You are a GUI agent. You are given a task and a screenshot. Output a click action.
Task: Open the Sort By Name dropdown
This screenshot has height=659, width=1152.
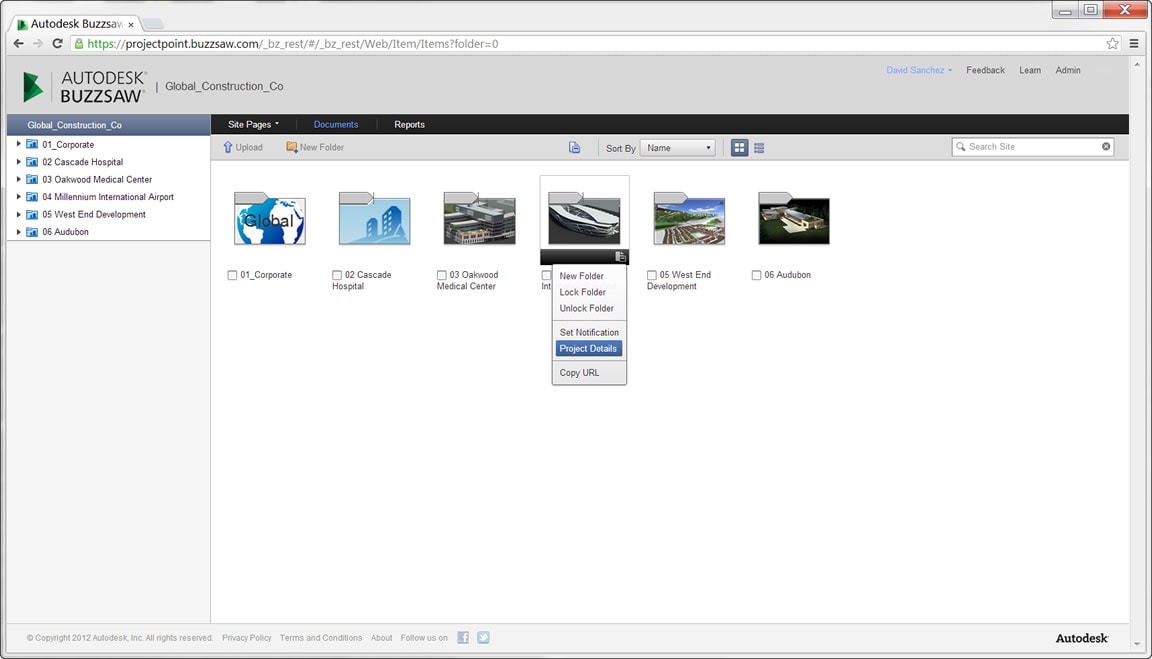tap(677, 148)
